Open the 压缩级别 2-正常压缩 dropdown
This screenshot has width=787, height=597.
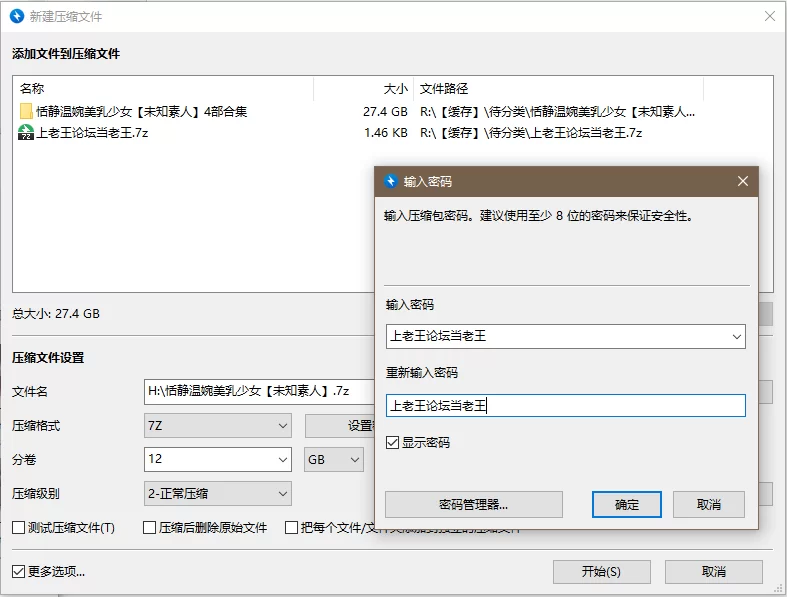coord(217,494)
